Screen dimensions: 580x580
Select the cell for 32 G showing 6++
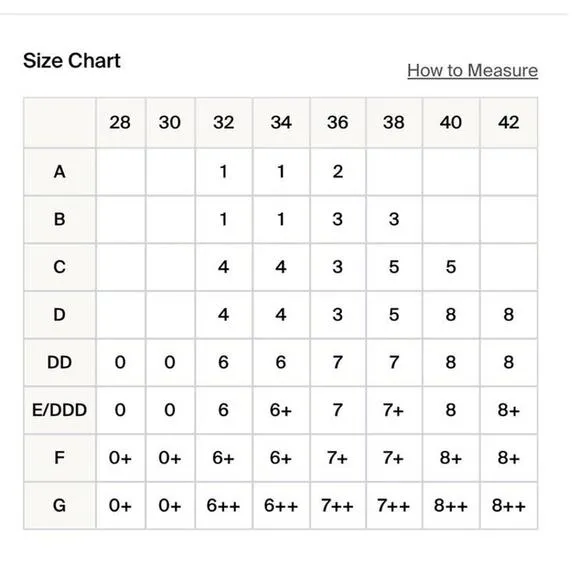click(224, 505)
